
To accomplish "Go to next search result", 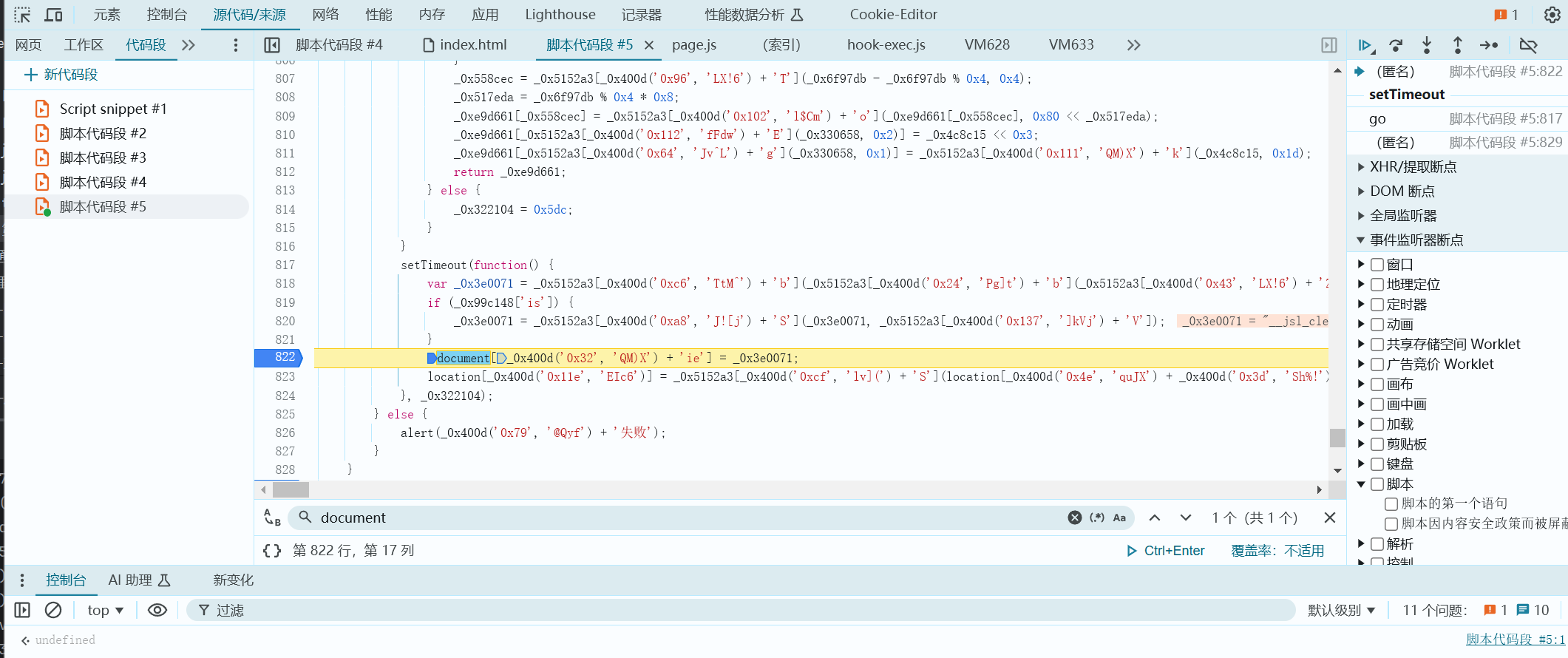I will click(x=1186, y=518).
